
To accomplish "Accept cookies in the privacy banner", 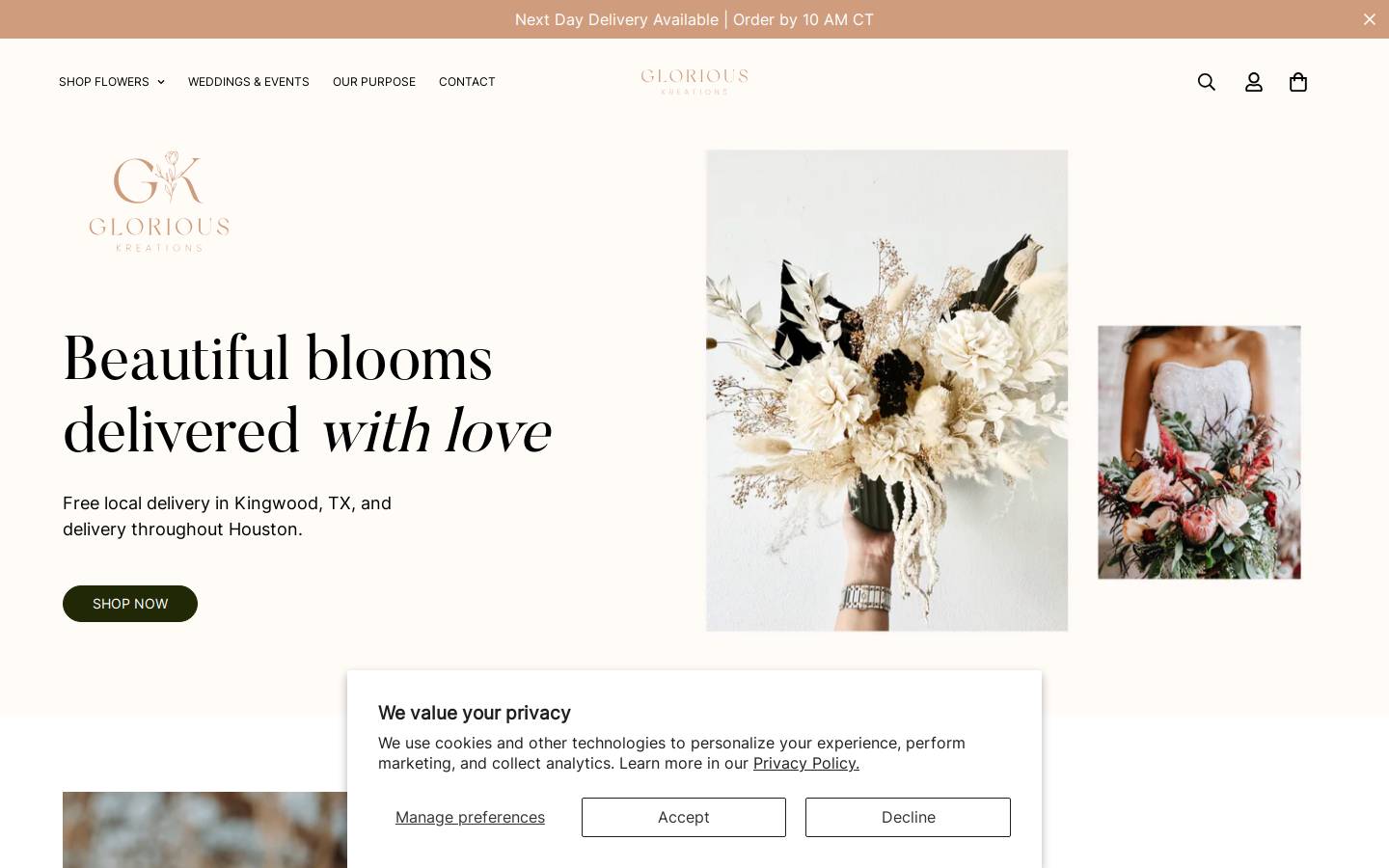I will tap(684, 817).
